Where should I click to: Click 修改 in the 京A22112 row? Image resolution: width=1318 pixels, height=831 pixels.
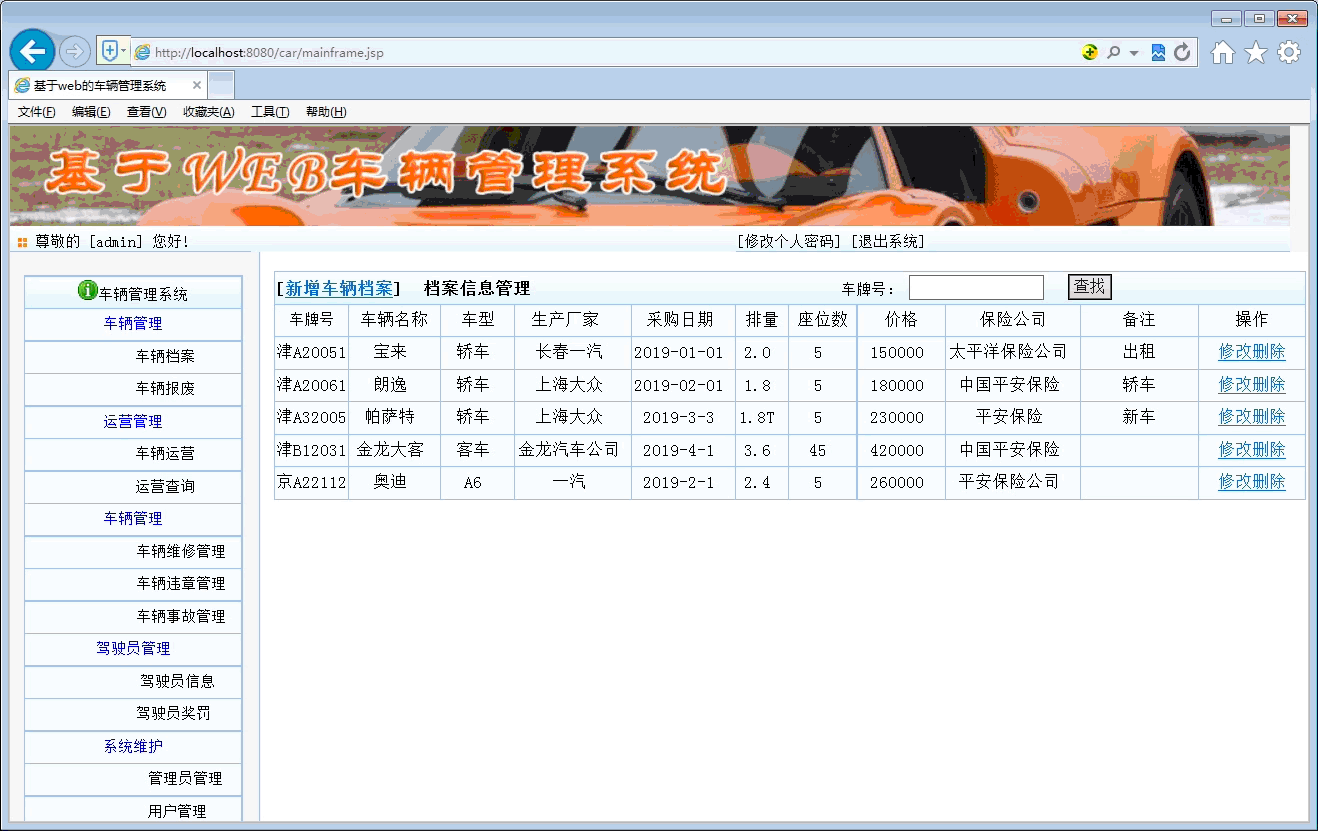click(x=1235, y=482)
